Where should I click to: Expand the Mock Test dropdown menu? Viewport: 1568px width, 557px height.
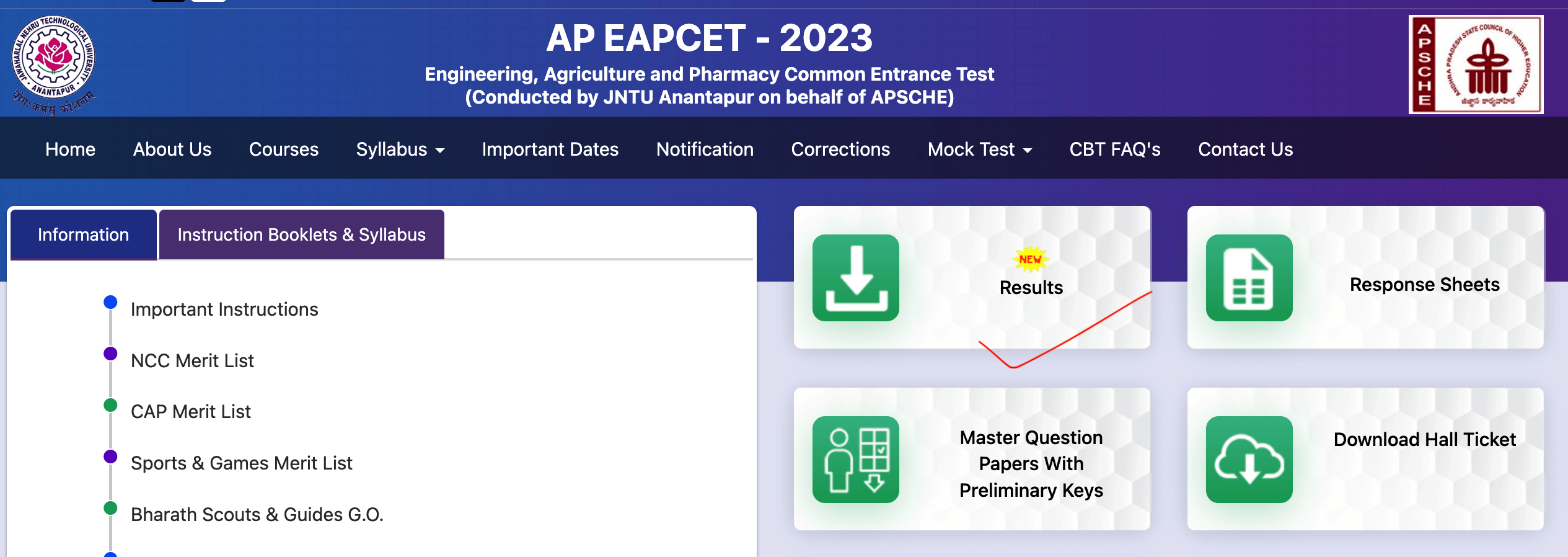click(979, 149)
